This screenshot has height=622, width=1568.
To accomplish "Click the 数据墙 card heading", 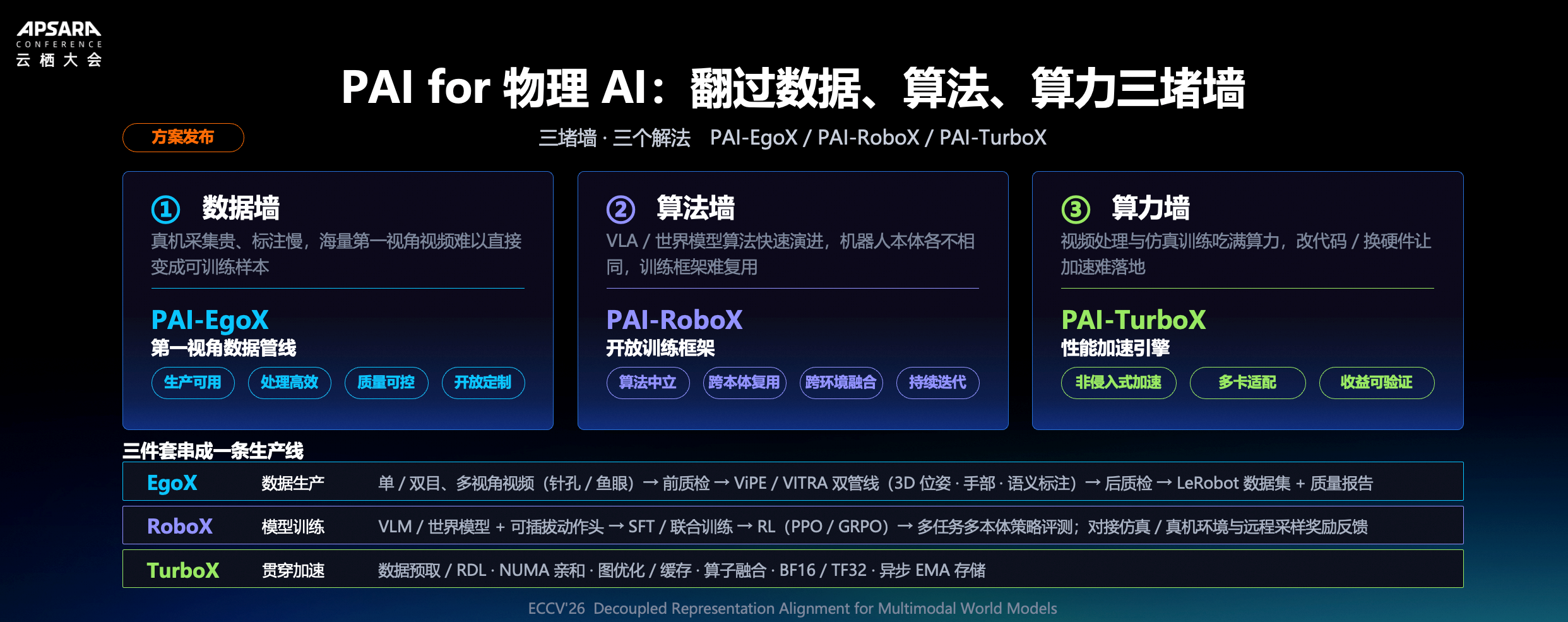I will (x=241, y=208).
